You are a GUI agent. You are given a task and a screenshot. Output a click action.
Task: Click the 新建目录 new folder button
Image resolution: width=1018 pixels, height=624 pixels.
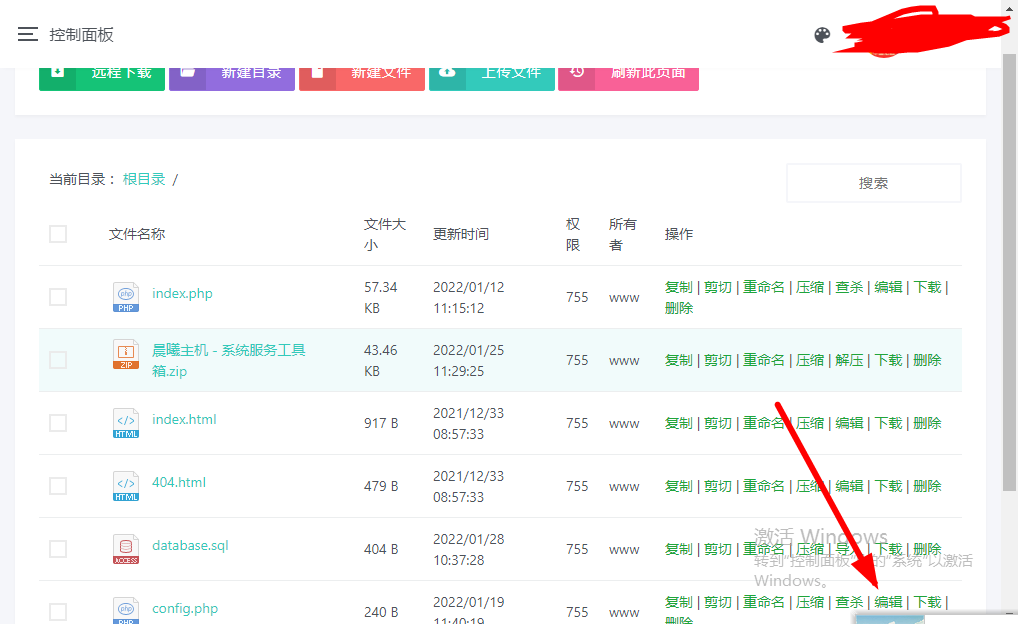[232, 79]
